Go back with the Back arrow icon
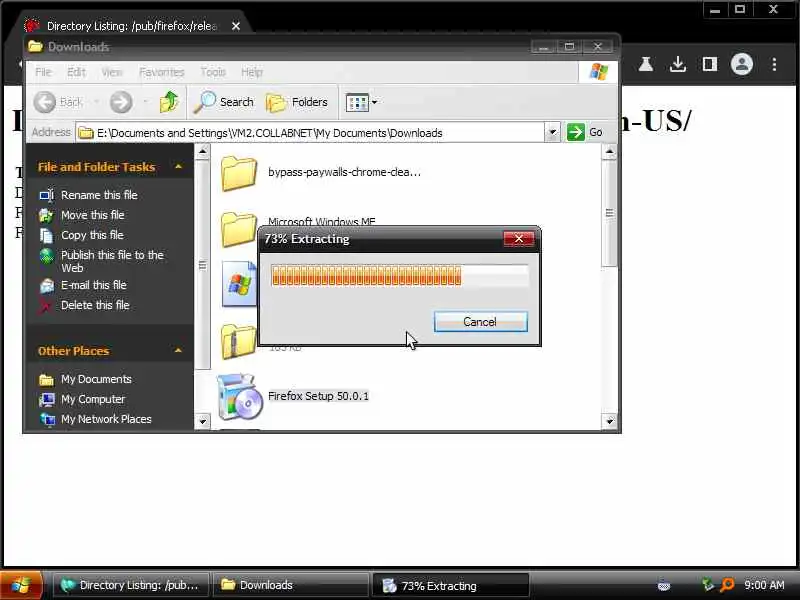The width and height of the screenshot is (800, 600). pyautogui.click(x=45, y=102)
